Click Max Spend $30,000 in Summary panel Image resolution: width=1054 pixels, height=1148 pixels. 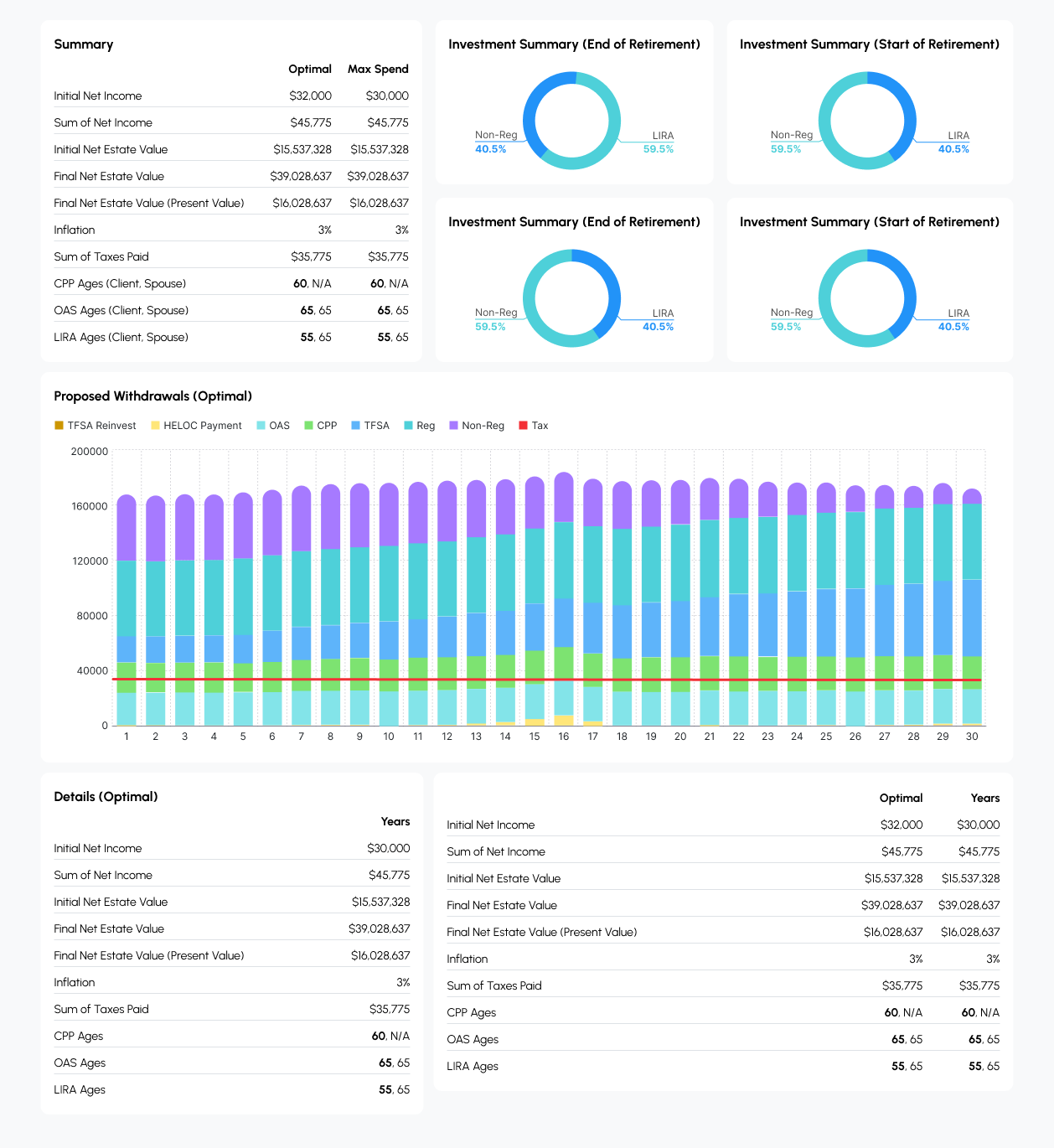point(387,96)
